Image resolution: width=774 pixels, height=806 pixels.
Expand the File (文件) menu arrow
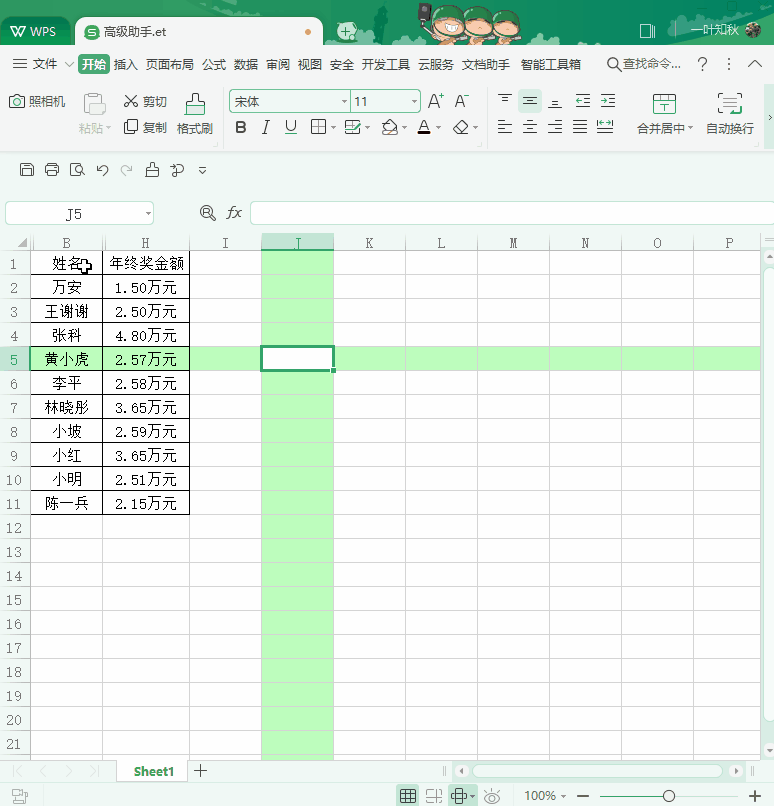69,64
